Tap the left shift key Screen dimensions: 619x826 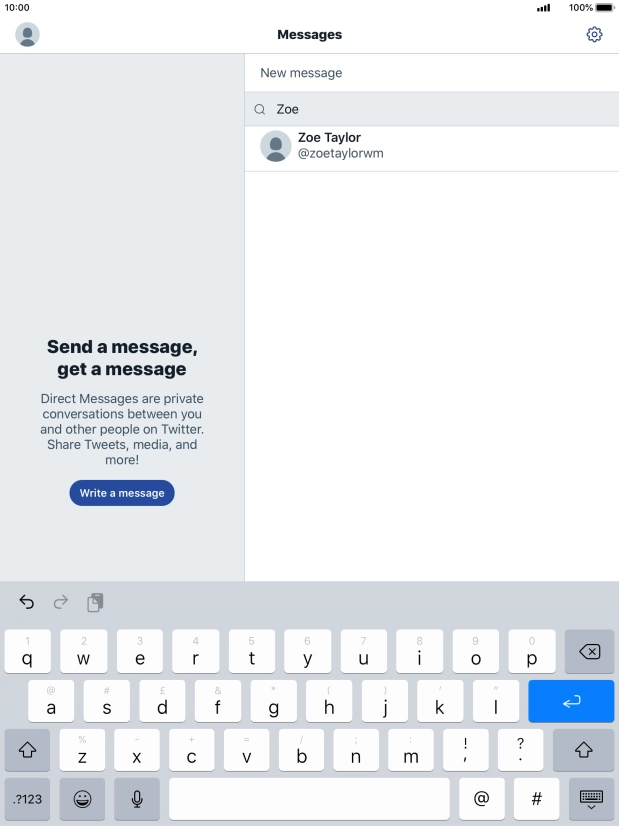click(27, 750)
